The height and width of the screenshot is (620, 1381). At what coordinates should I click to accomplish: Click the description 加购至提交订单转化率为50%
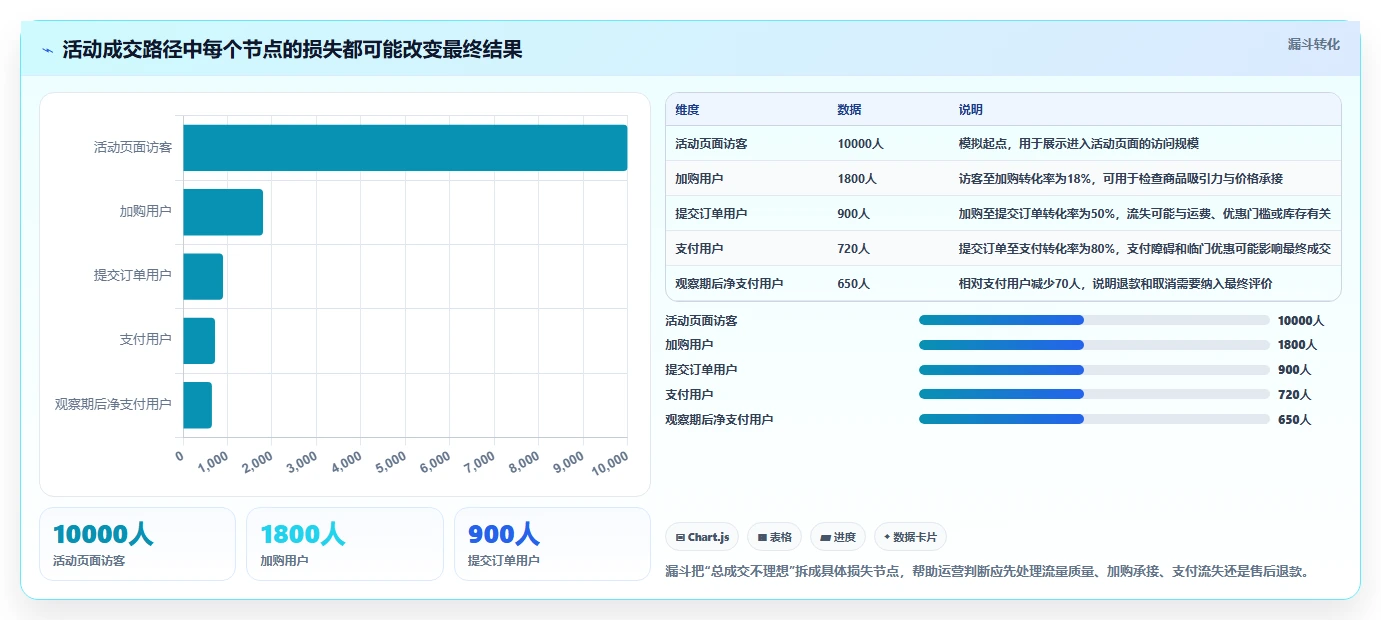click(x=1144, y=214)
